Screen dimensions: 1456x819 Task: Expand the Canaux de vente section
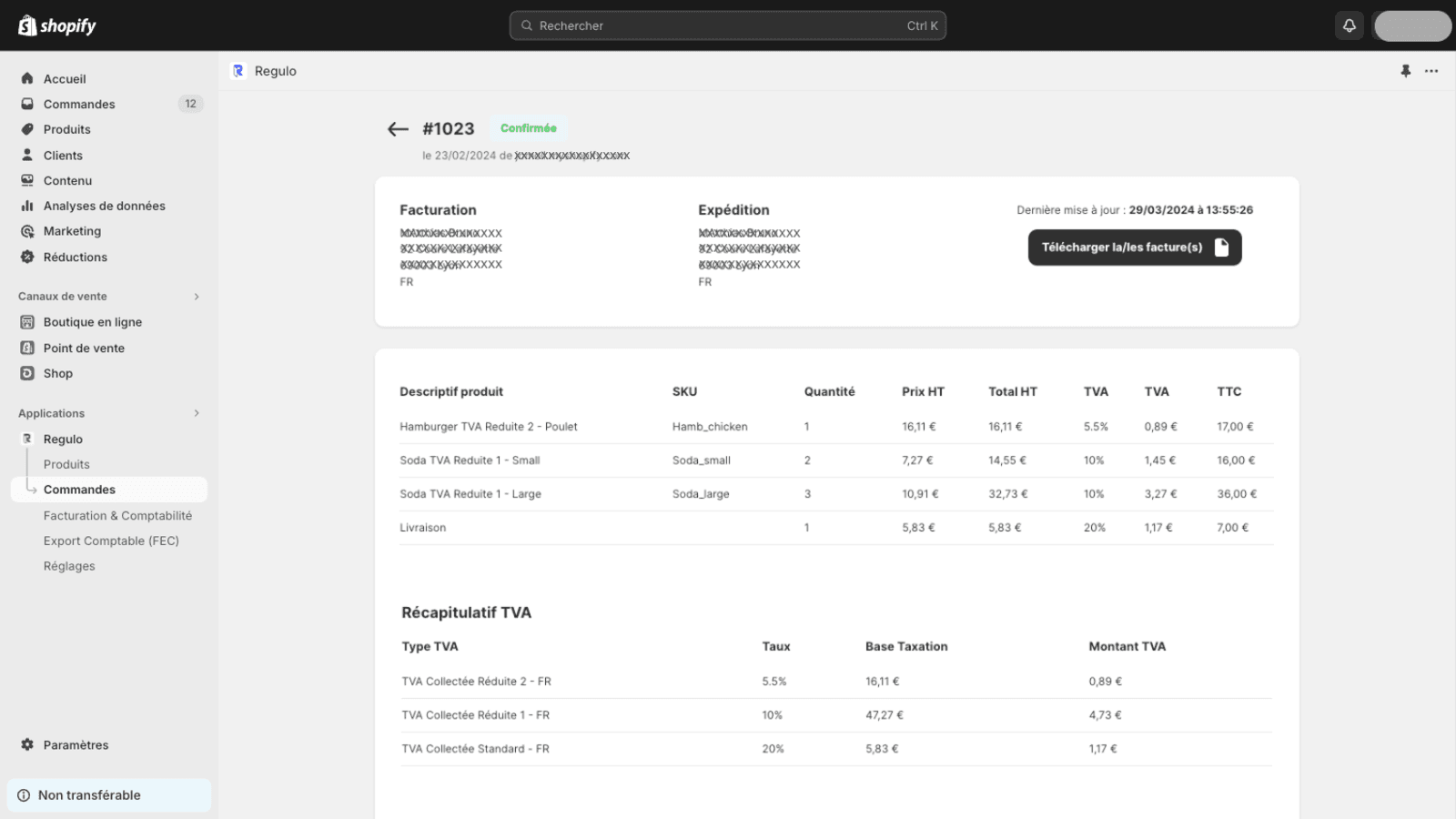pyautogui.click(x=197, y=297)
